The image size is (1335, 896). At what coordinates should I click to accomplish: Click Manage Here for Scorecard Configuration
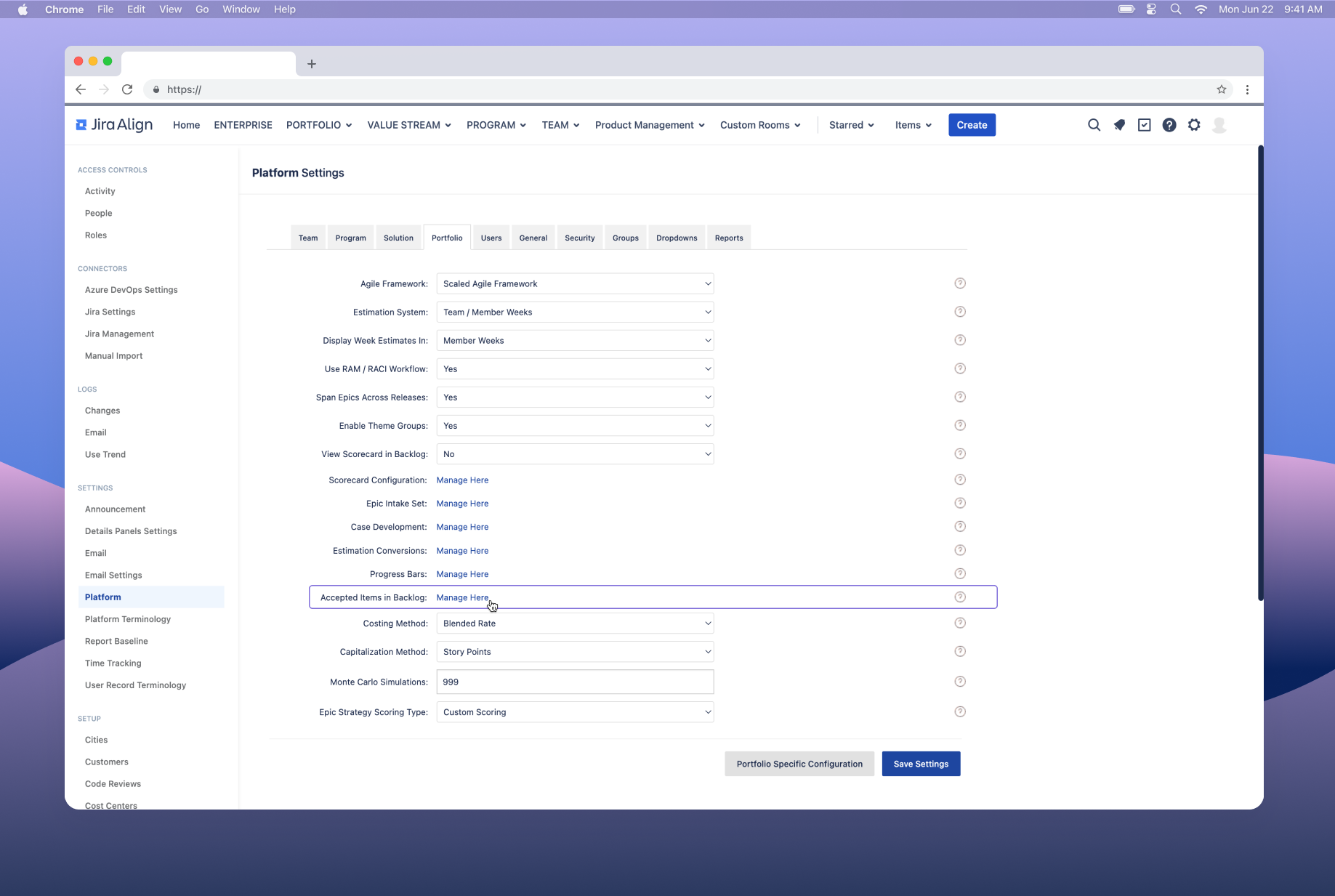pyautogui.click(x=462, y=480)
